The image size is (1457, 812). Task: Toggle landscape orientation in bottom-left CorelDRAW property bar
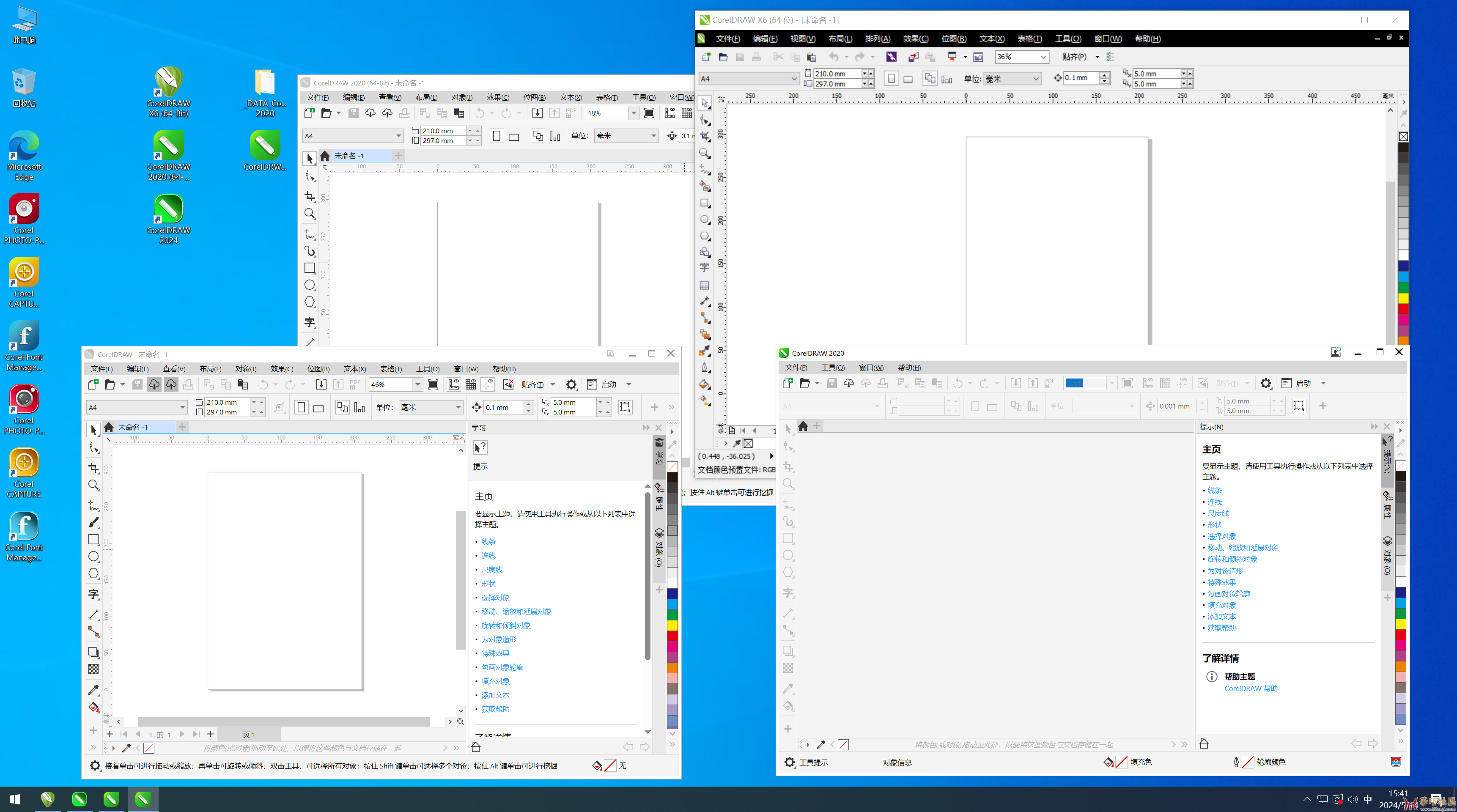pos(318,408)
